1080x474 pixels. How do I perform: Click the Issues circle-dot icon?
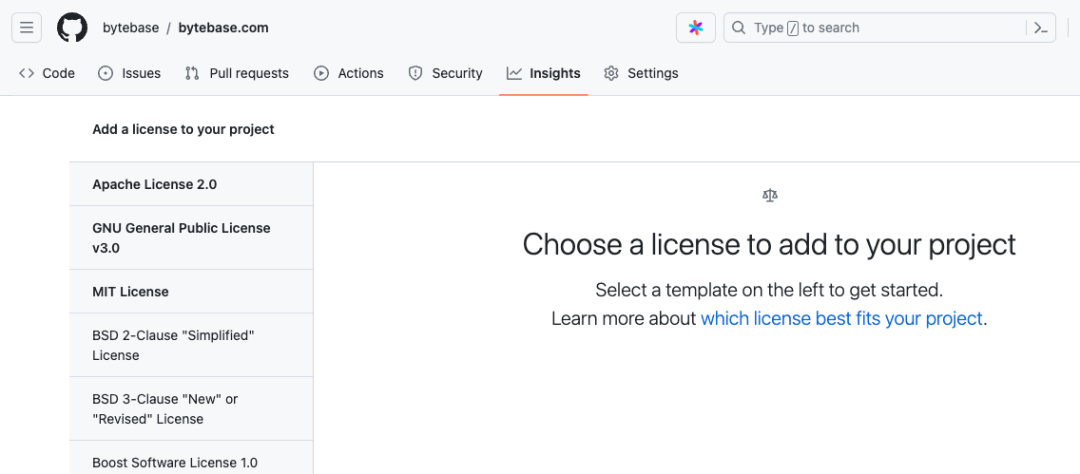105,73
